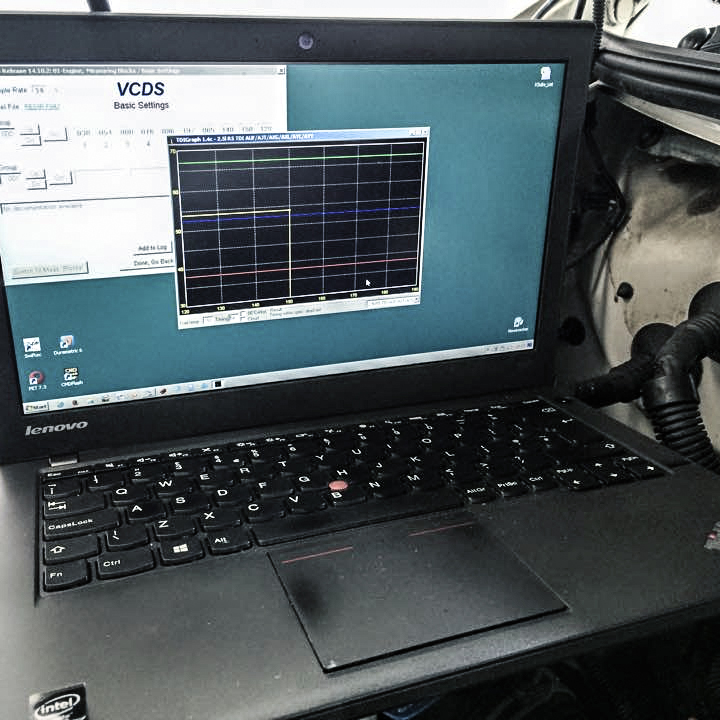This screenshot has width=720, height=720.
Task: Click Dn button in upper Group row
Action: pyautogui.click(x=30, y=140)
